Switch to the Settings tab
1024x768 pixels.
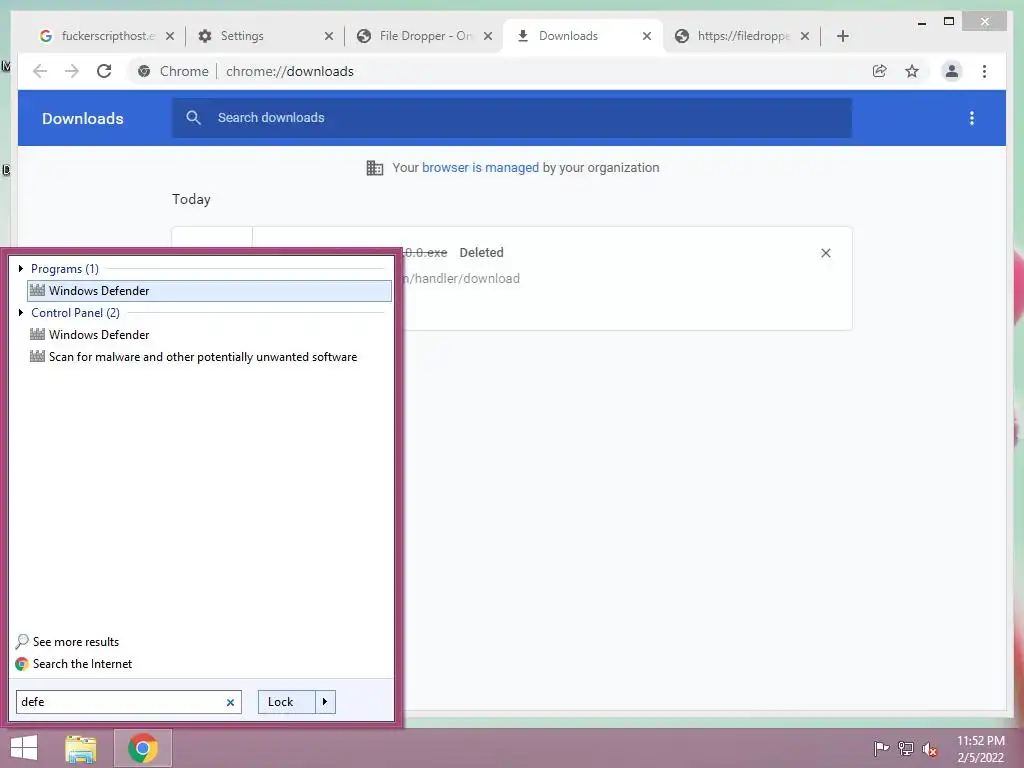[x=264, y=36]
